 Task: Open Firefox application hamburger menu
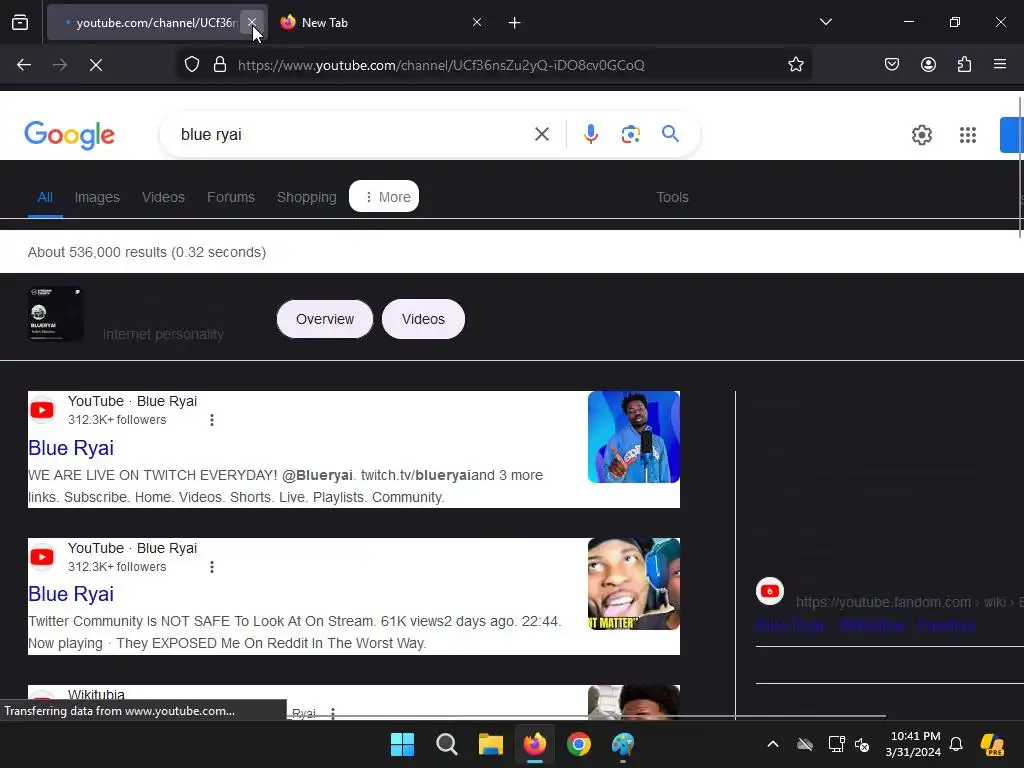[1000, 65]
